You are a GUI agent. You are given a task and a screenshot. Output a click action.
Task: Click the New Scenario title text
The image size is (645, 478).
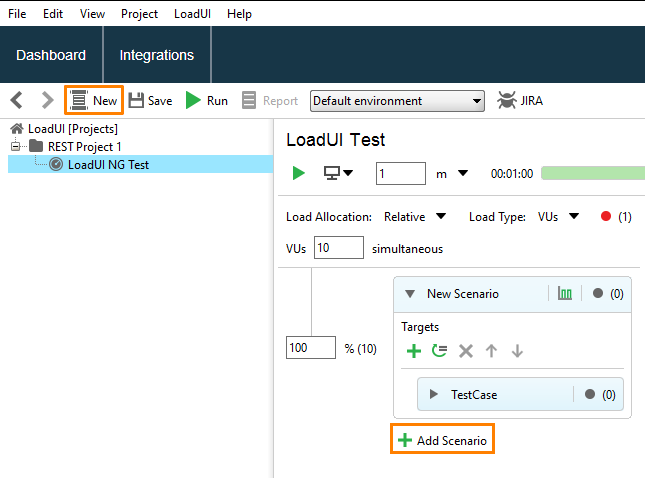[463, 294]
